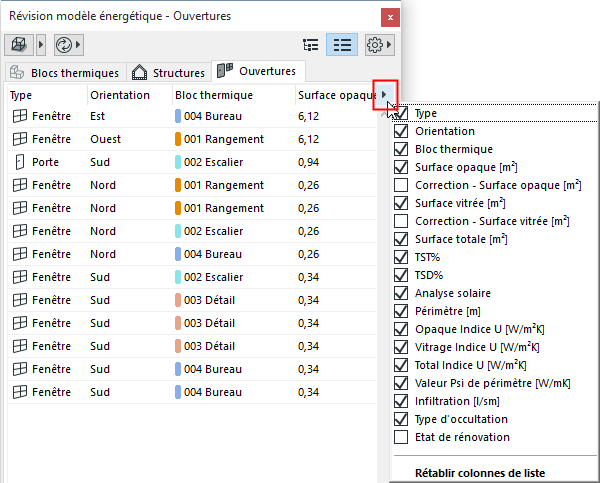Uncheck the Bloc thermique column checkbox
The image size is (600, 483).
401,149
